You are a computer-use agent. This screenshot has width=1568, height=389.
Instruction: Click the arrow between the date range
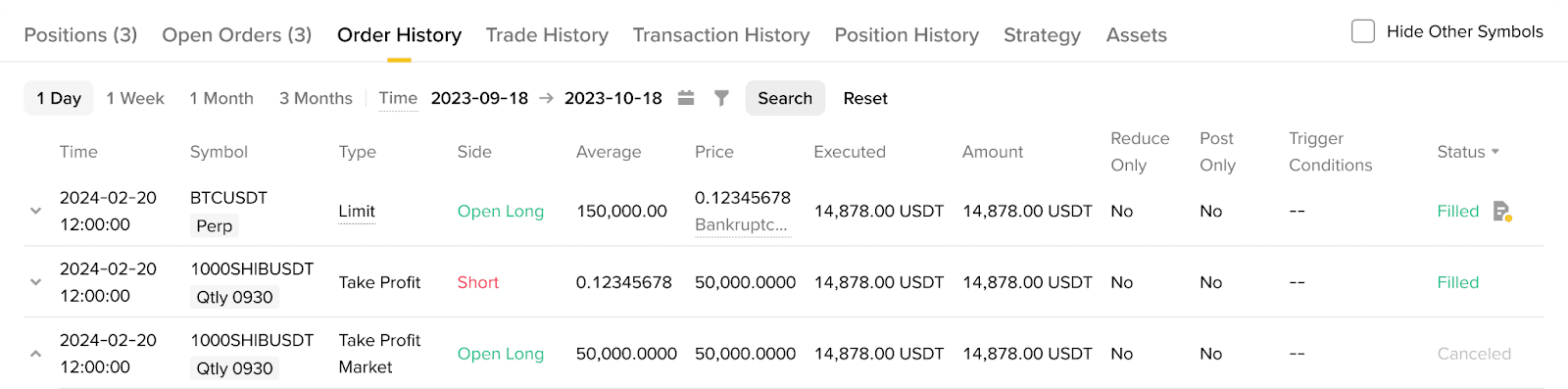click(x=547, y=98)
